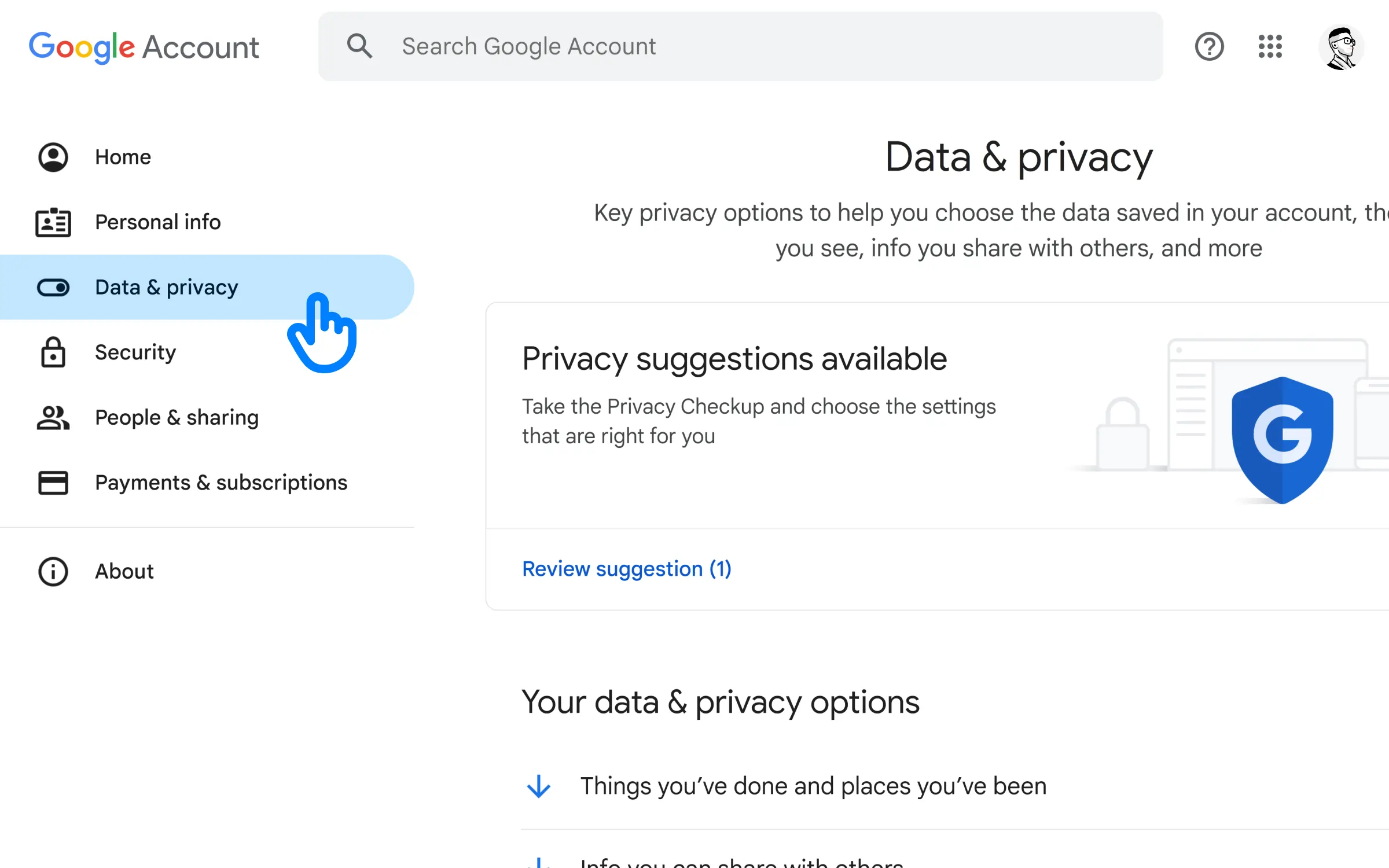Select the Security menu item

click(x=135, y=352)
